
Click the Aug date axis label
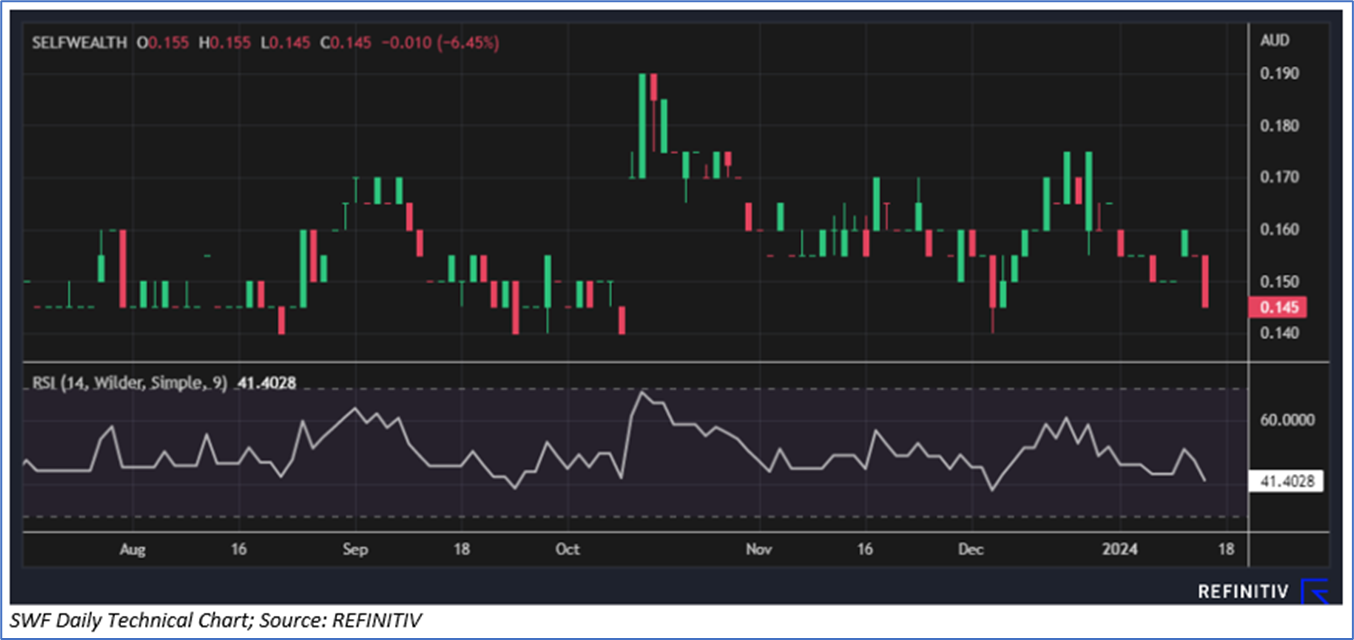click(132, 550)
